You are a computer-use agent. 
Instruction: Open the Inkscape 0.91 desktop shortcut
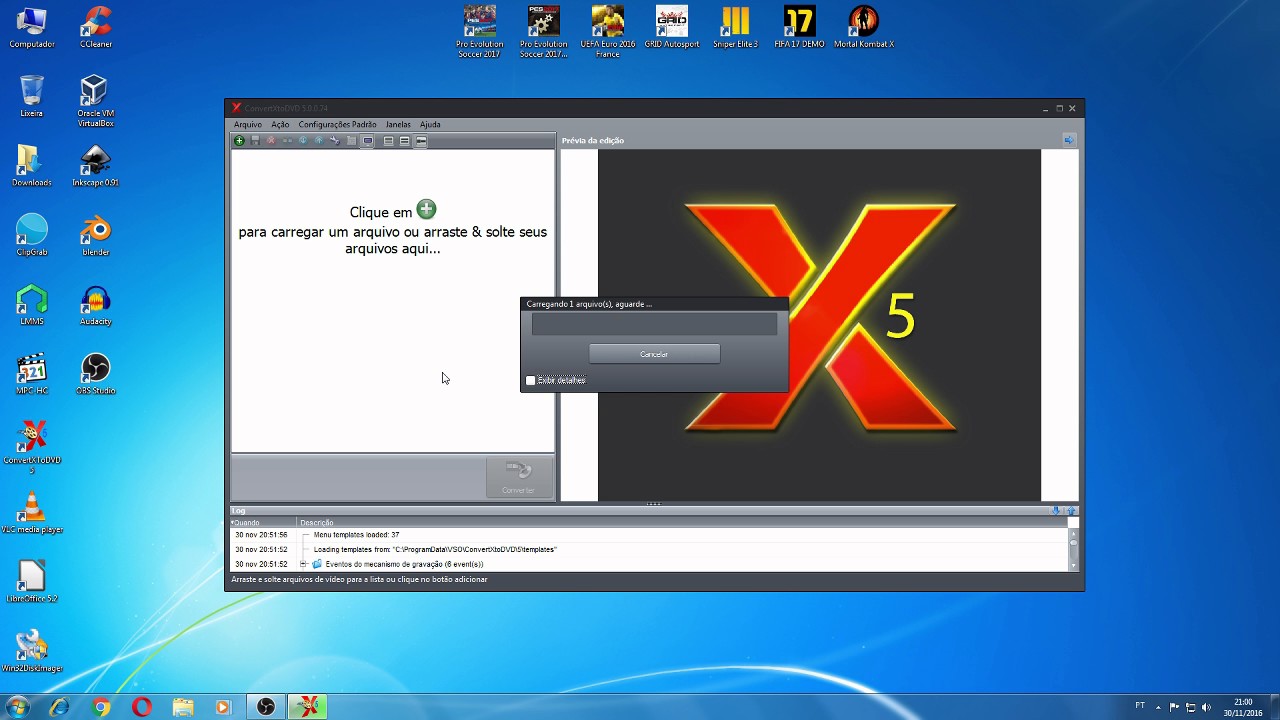point(95,167)
